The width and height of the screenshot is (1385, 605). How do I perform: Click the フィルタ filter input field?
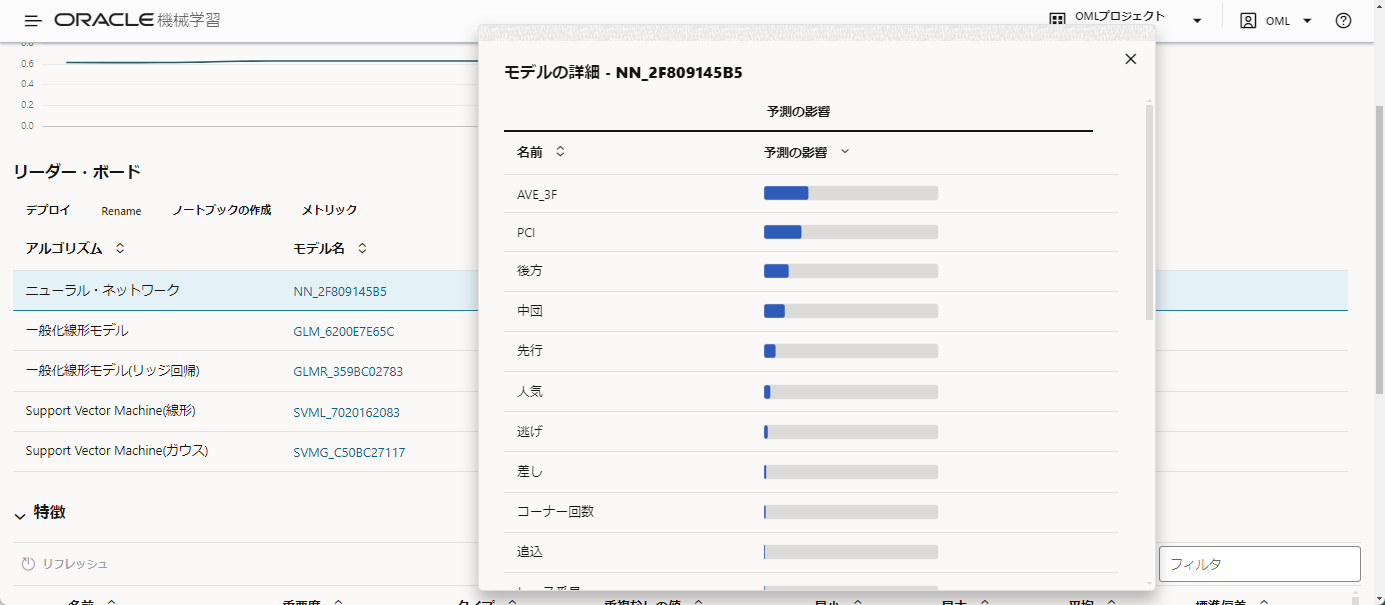[1260, 564]
